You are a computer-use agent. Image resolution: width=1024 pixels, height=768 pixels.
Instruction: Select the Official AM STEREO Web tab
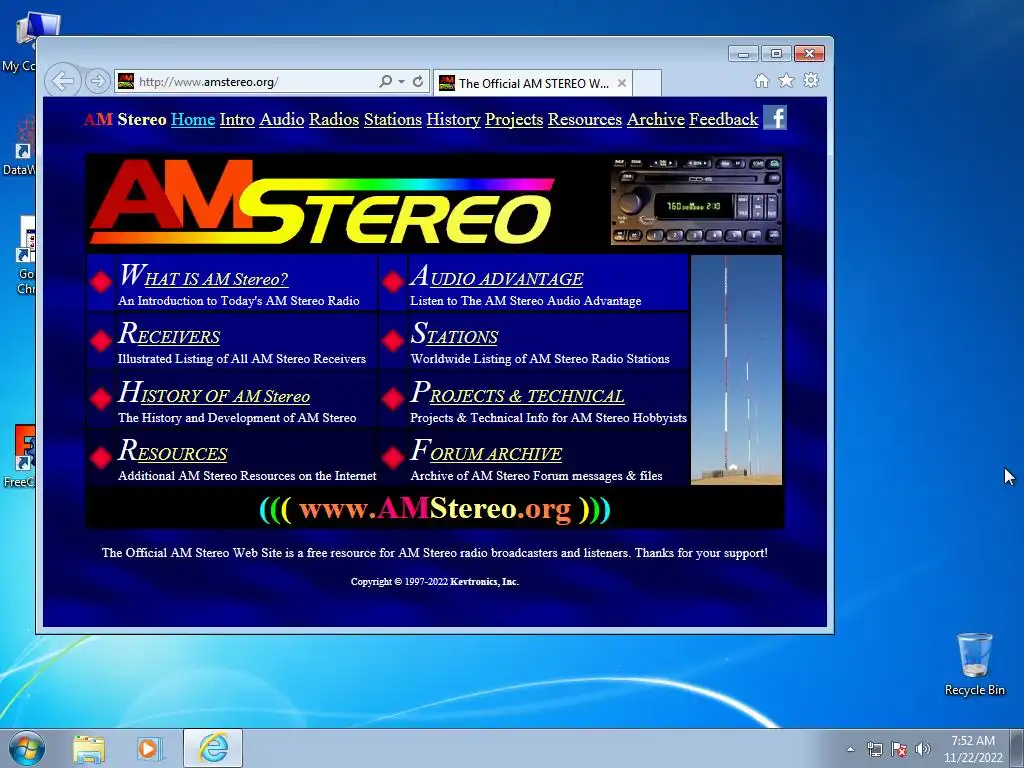point(532,83)
